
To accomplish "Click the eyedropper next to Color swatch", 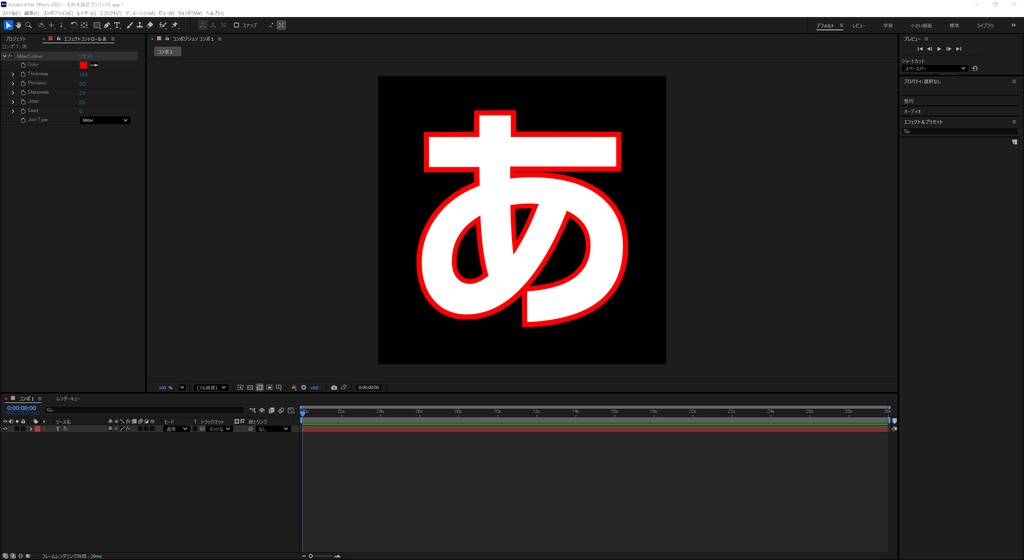I will [94, 65].
